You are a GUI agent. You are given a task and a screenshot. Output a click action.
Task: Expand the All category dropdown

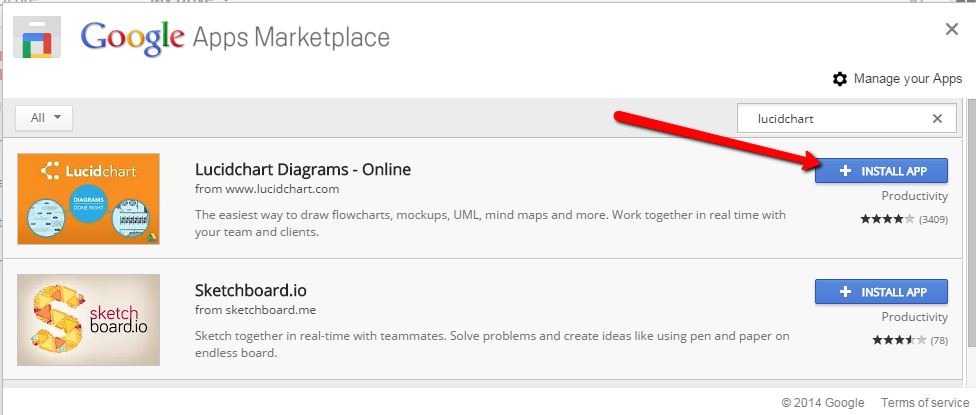pyautogui.click(x=44, y=118)
